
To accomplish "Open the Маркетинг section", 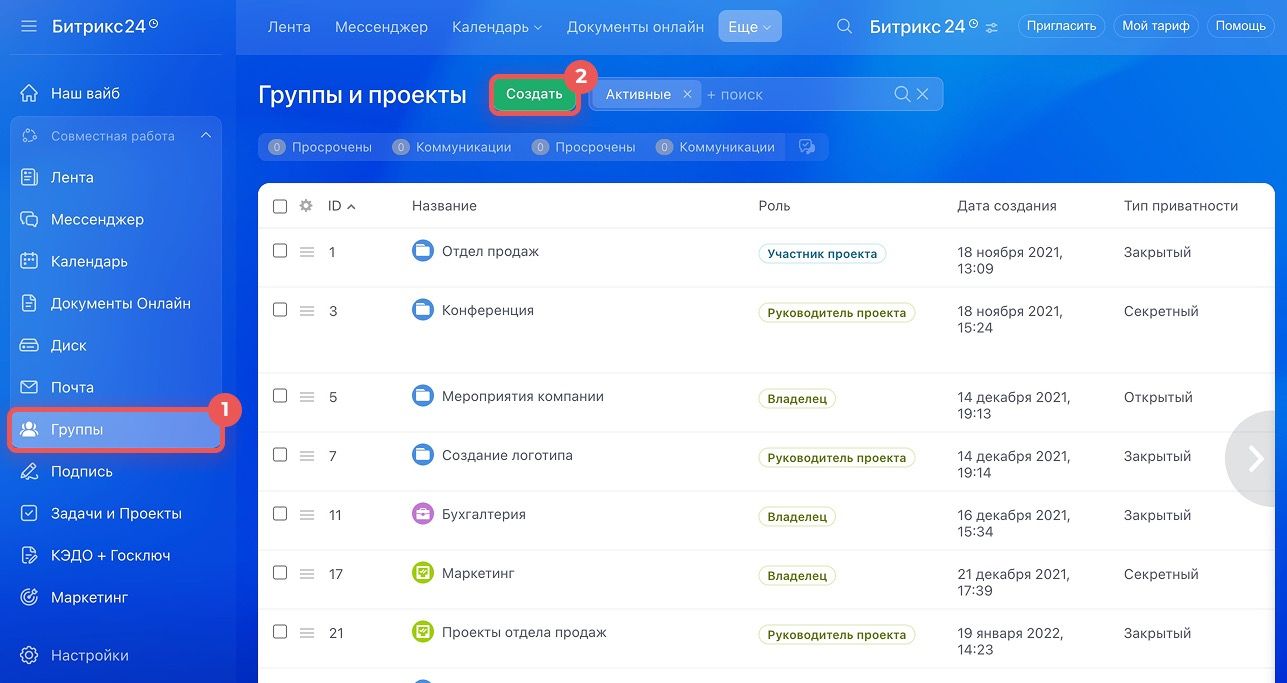I will [x=89, y=597].
